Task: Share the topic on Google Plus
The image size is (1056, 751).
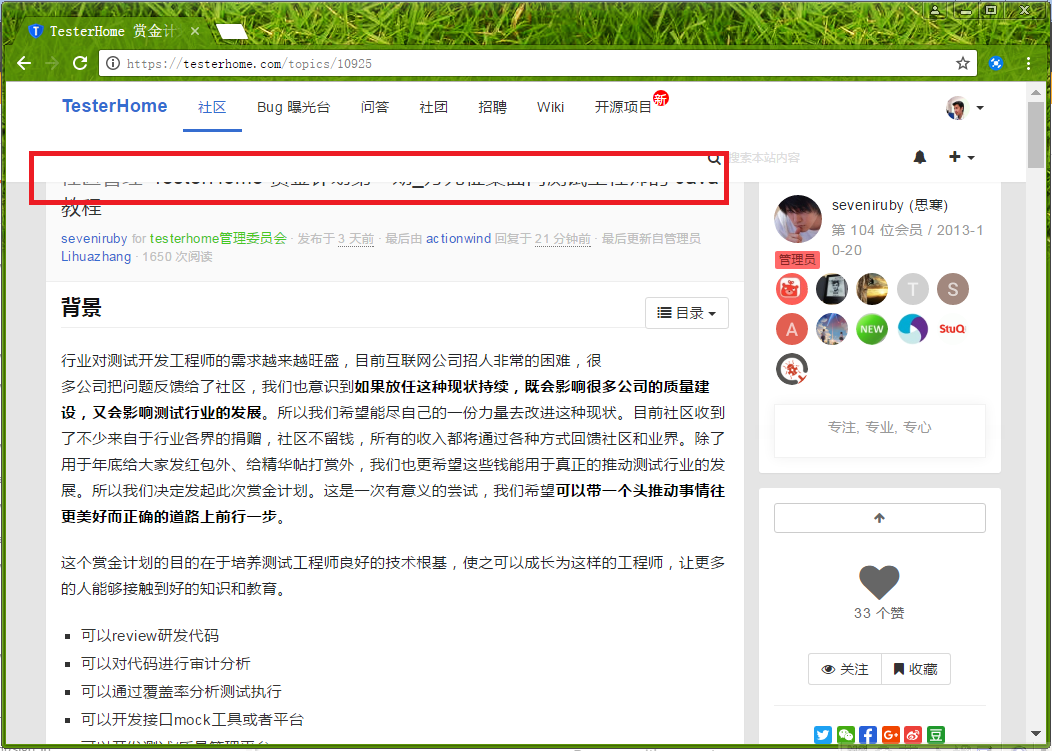Action: [x=890, y=735]
